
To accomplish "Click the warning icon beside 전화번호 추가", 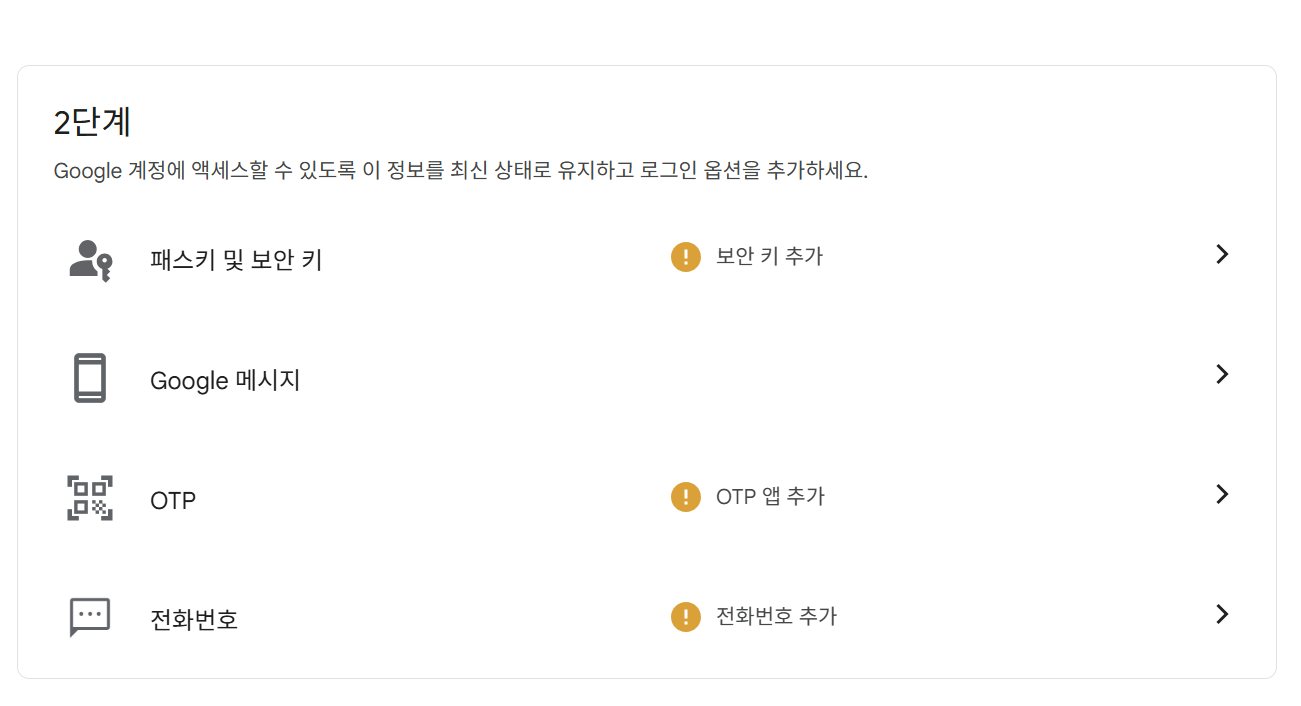I will click(x=685, y=616).
